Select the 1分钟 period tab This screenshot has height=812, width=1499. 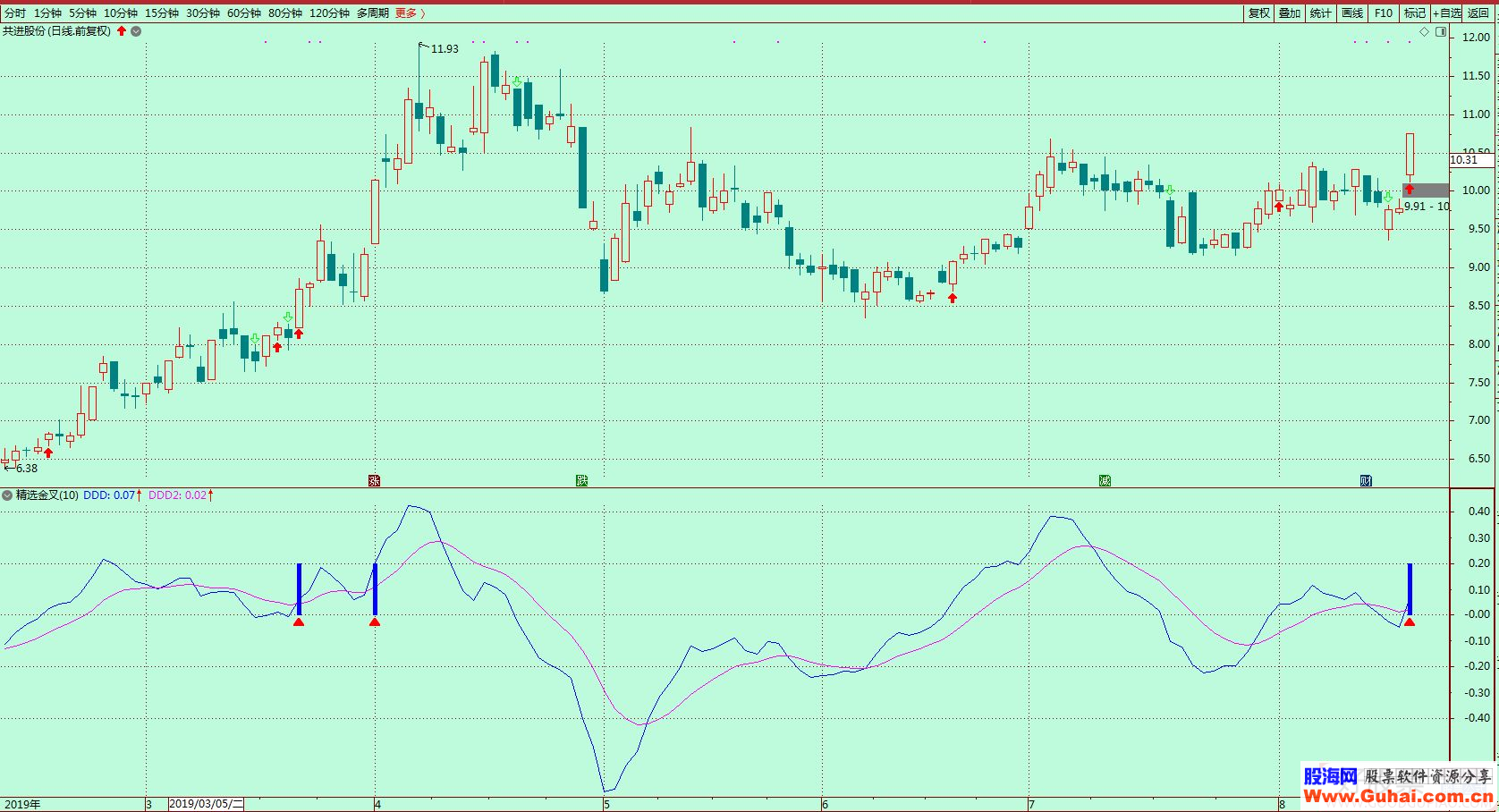(x=47, y=13)
